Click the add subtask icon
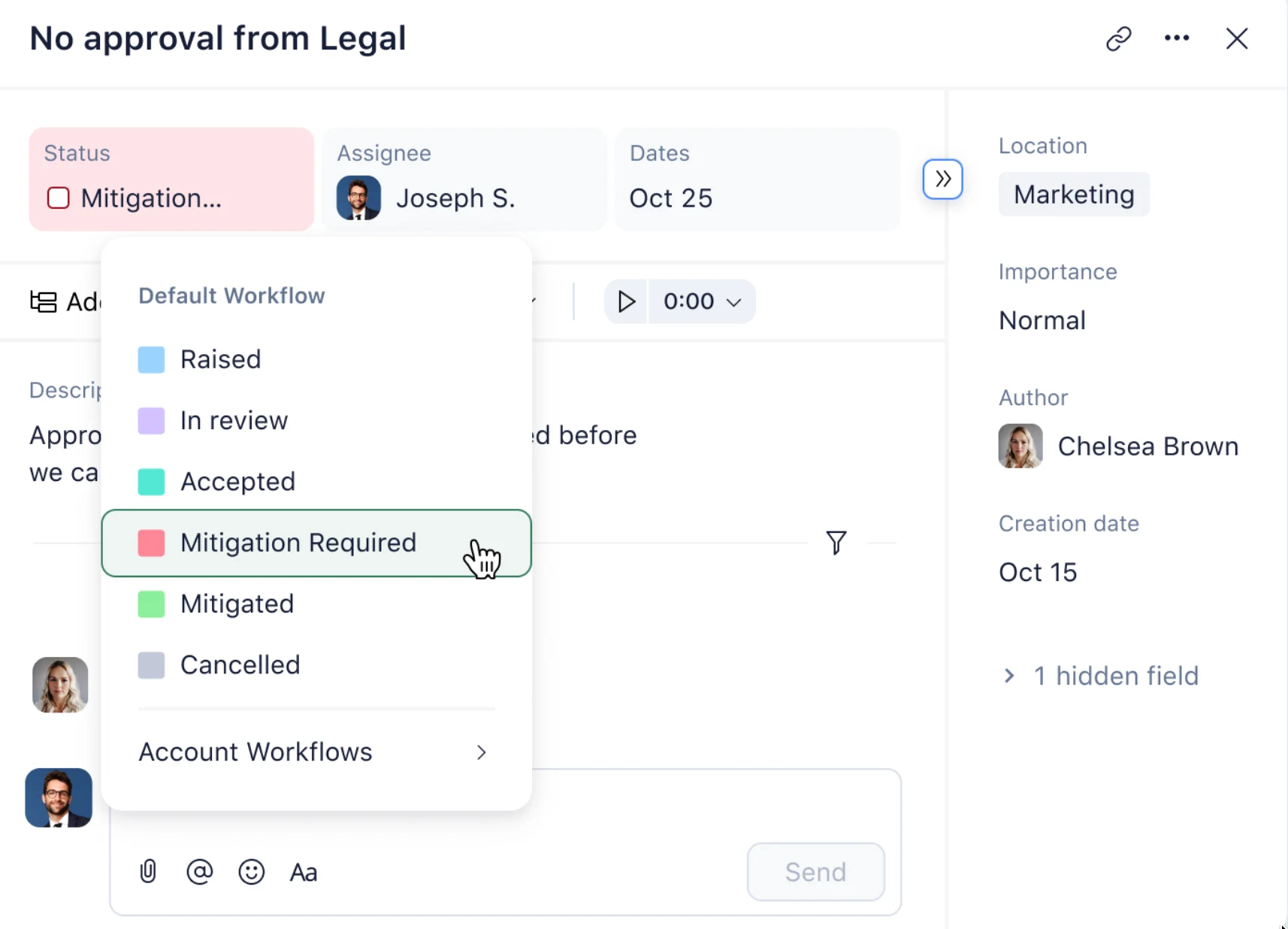The image size is (1288, 929). coord(43,301)
